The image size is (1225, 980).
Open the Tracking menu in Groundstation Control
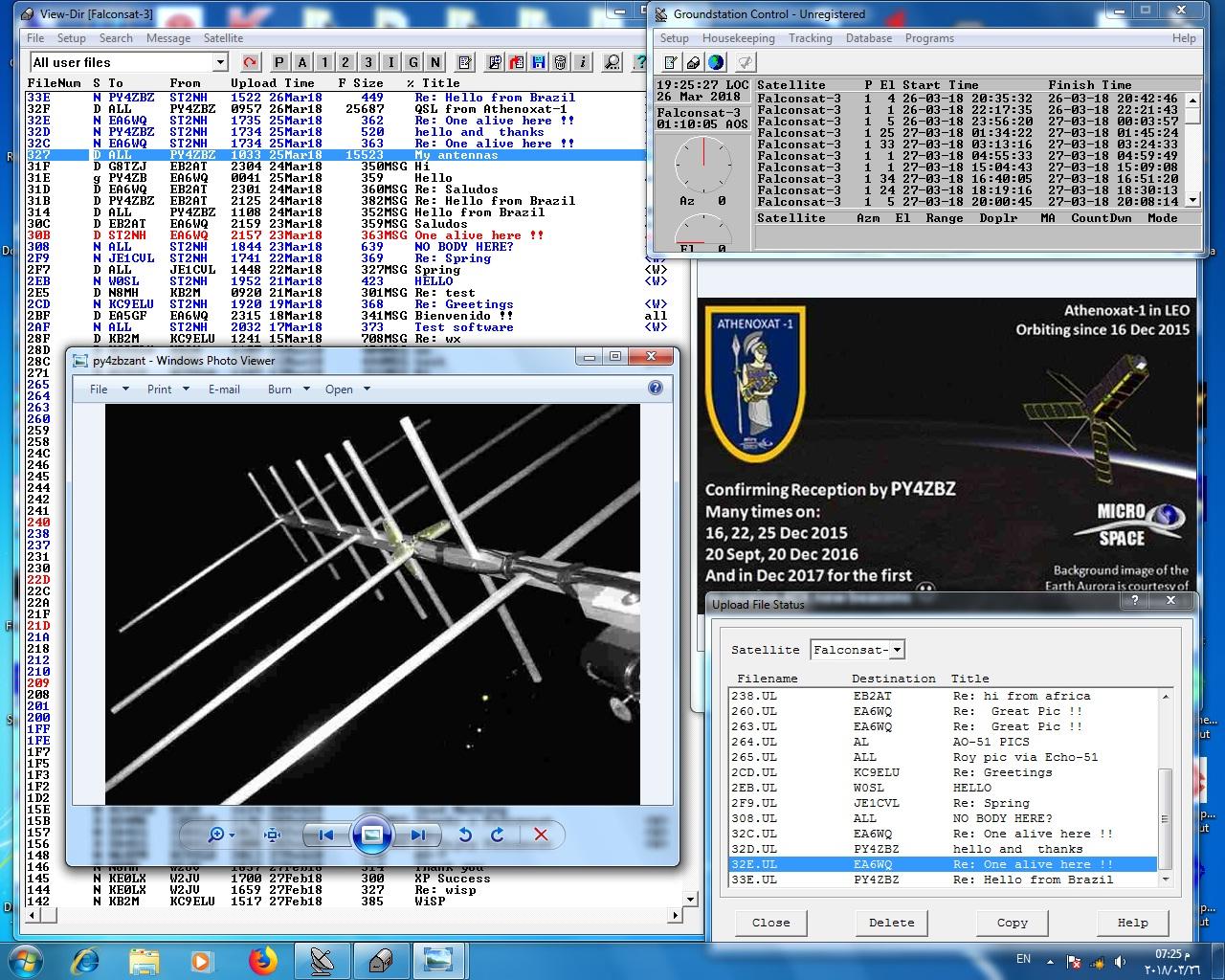pos(810,38)
